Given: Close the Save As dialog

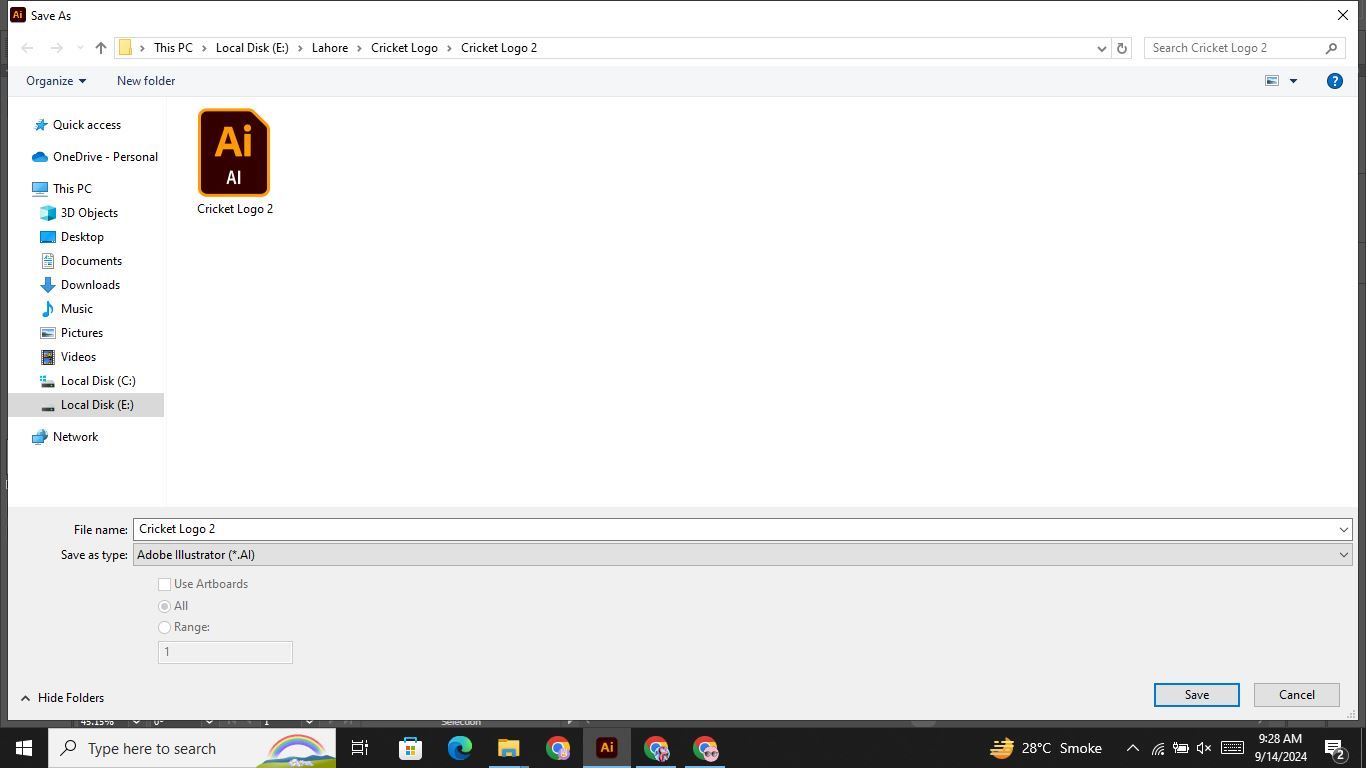Looking at the screenshot, I should (x=1342, y=15).
